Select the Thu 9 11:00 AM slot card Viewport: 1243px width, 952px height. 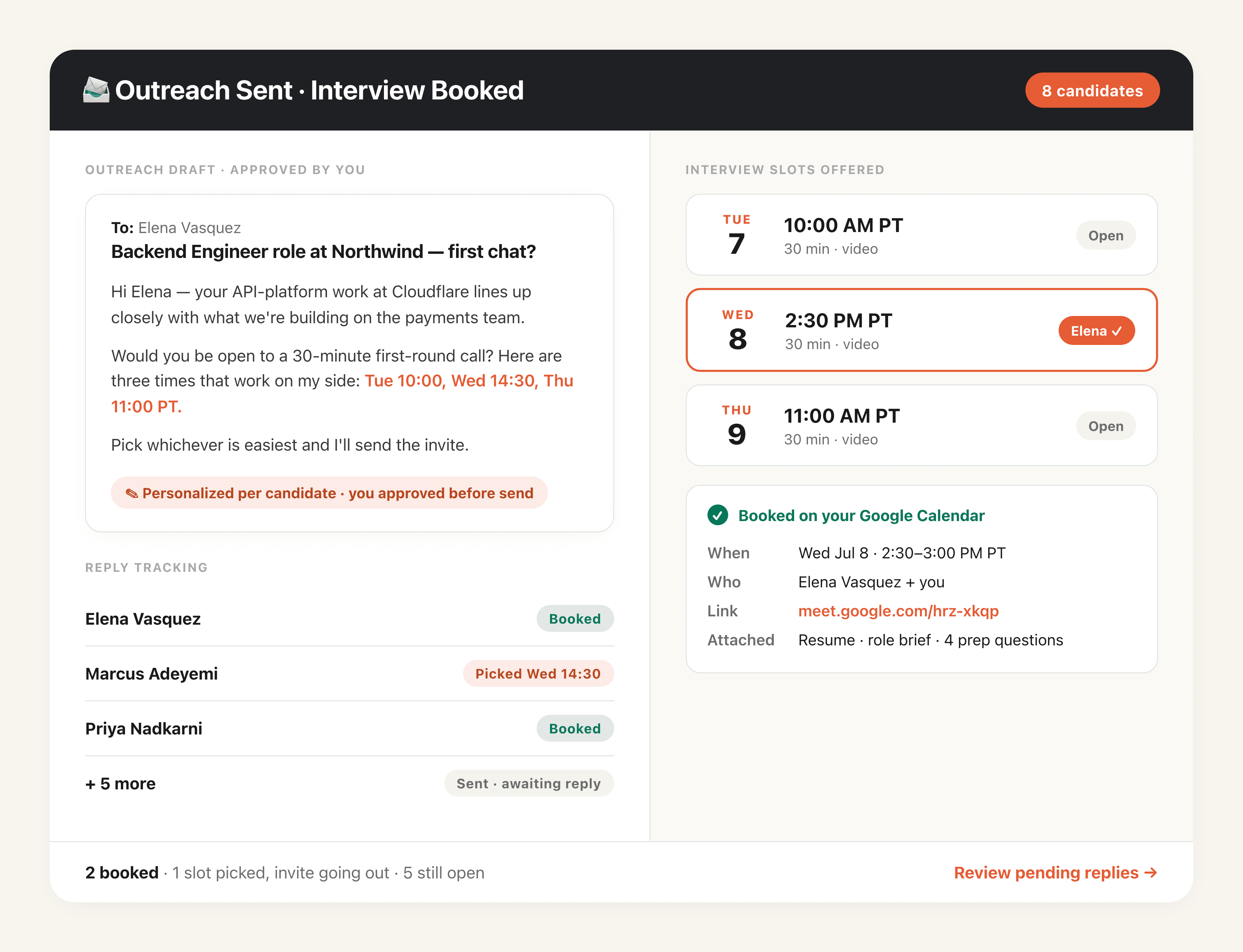pyautogui.click(x=921, y=425)
